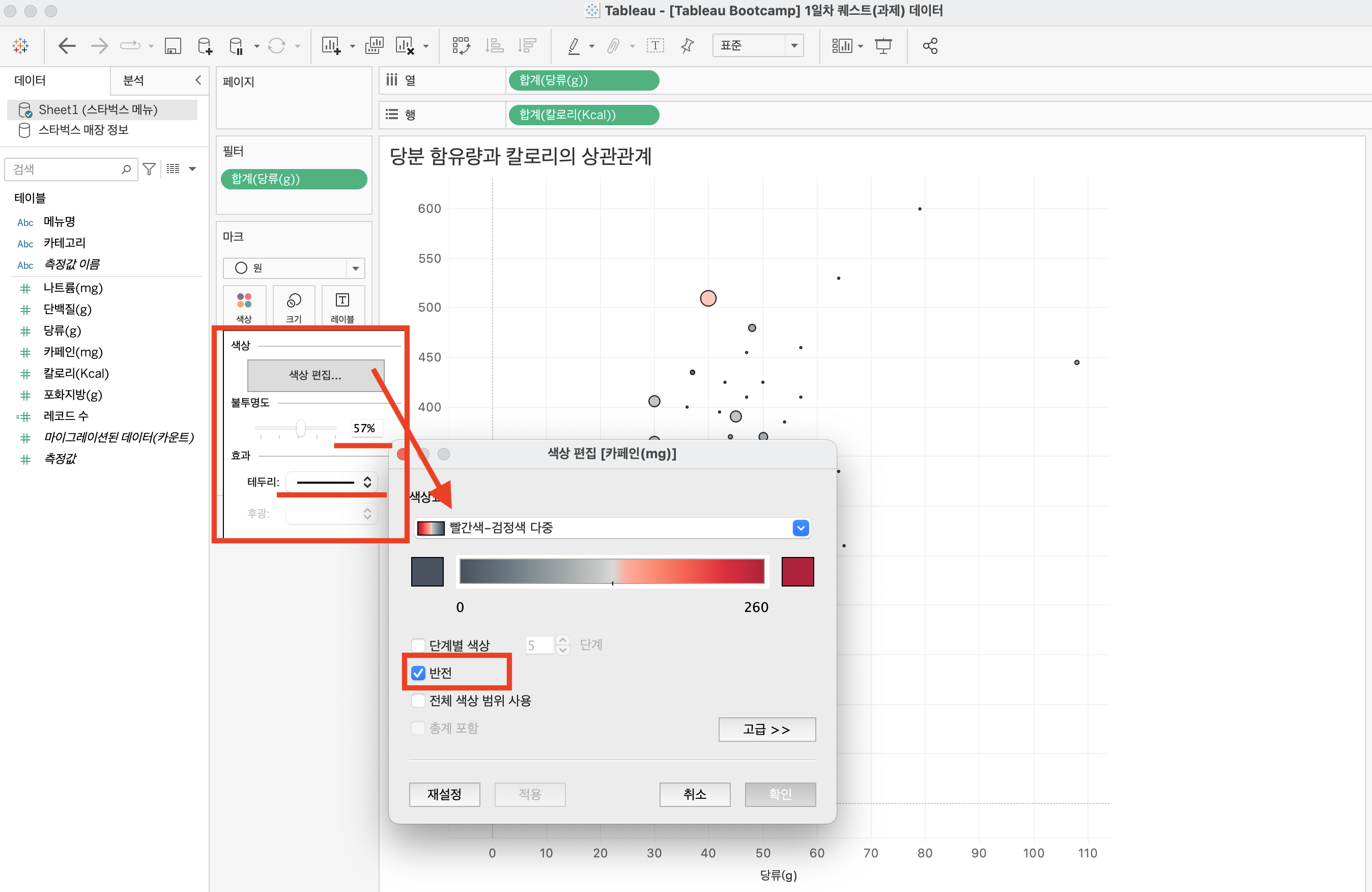Click the swap rows and columns icon
This screenshot has height=892, width=1372.
point(461,45)
